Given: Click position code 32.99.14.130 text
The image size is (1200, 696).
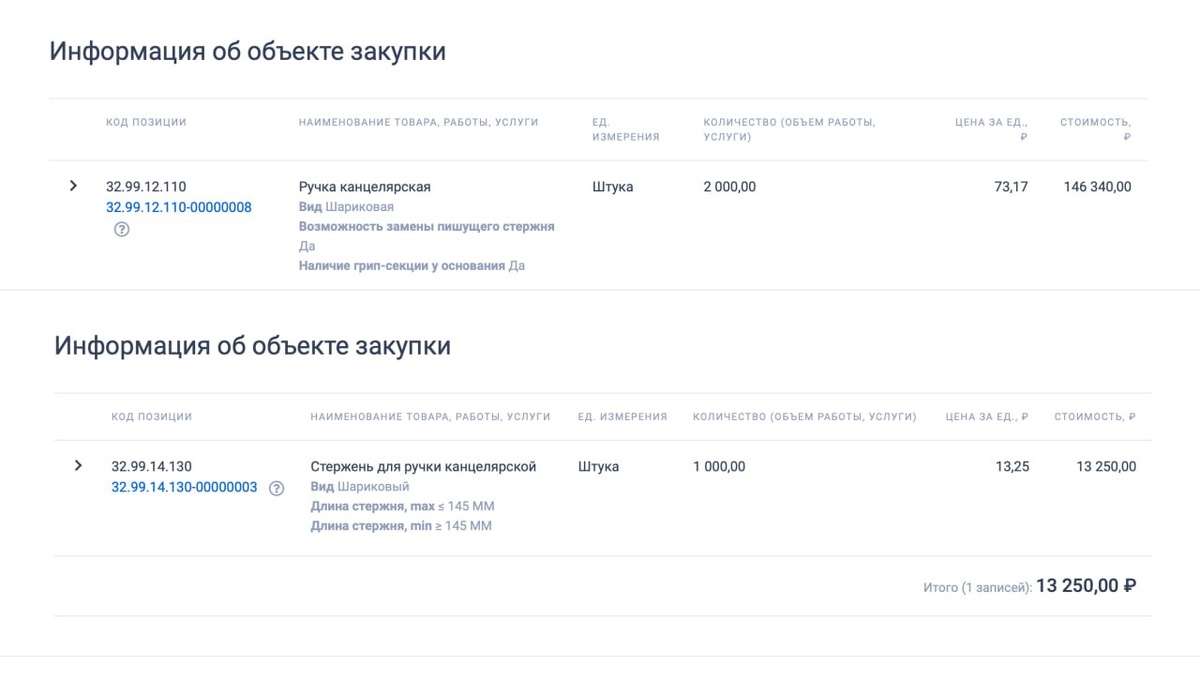Looking at the screenshot, I should tap(151, 467).
